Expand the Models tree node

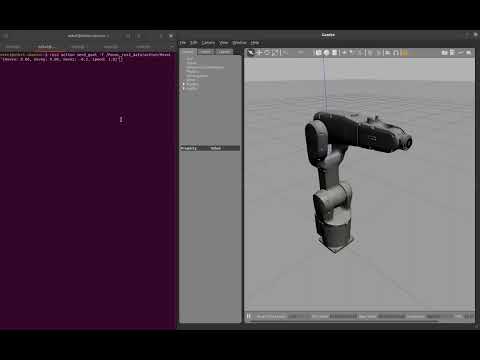tap(184, 85)
